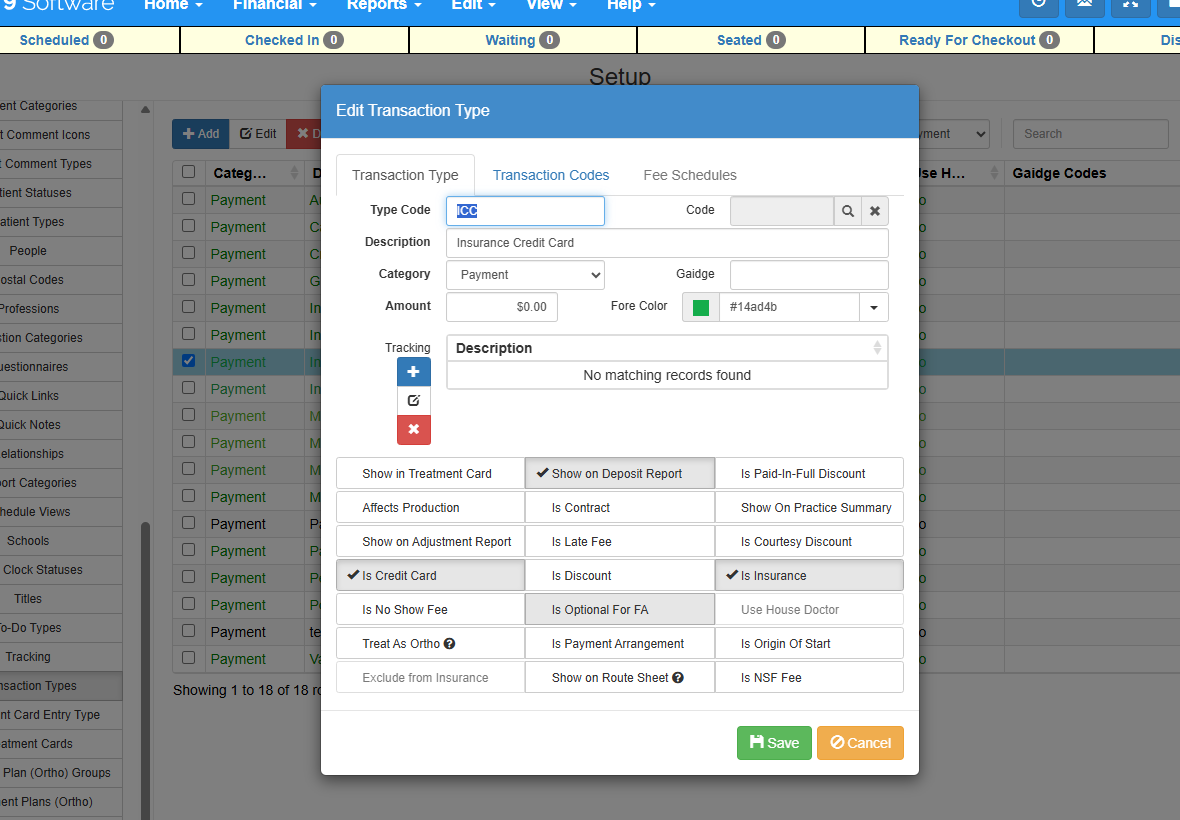Check the header select-all checkbox in table
Screen dimensions: 1180x820
pyautogui.click(x=189, y=172)
